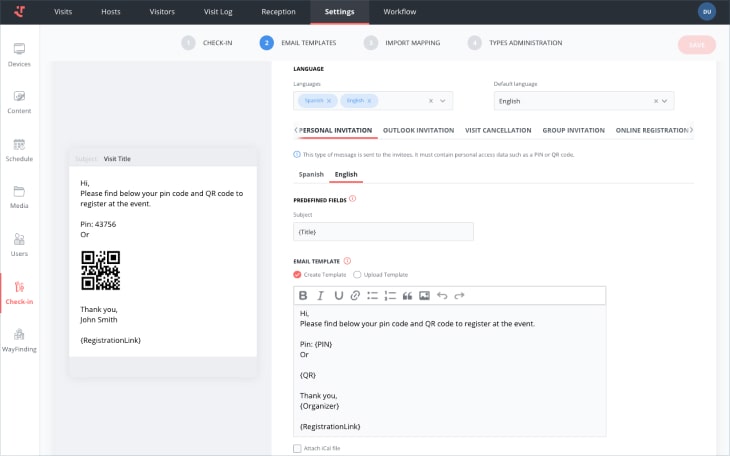The width and height of the screenshot is (730, 456).
Task: Expand the Languages dropdown arrow
Action: point(444,101)
